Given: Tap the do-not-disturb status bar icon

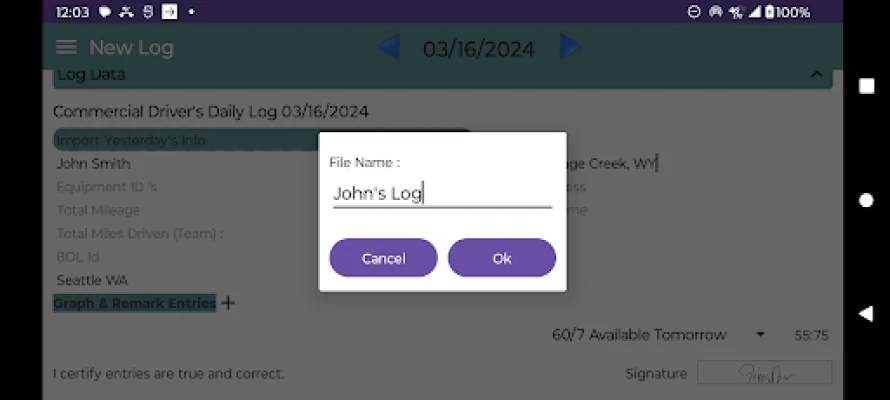Looking at the screenshot, I should pyautogui.click(x=694, y=12).
